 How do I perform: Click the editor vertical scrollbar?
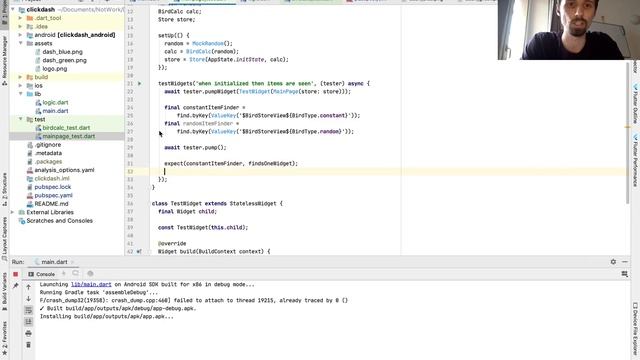627,133
